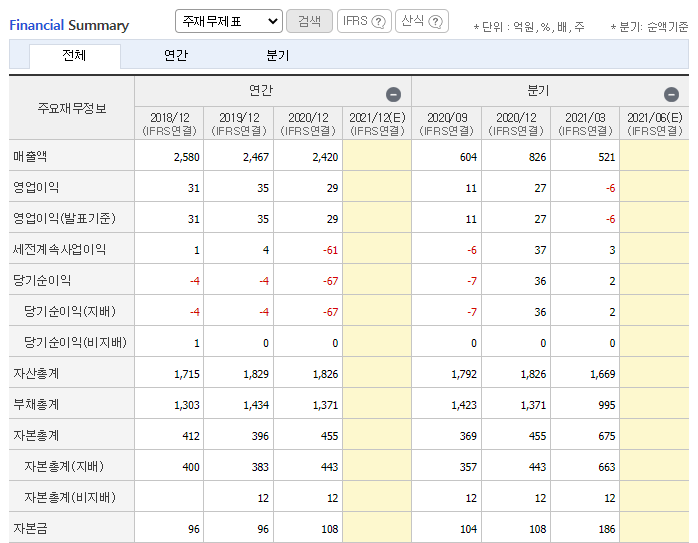The width and height of the screenshot is (698, 543).
Task: Click the 검색 search button
Action: [309, 21]
